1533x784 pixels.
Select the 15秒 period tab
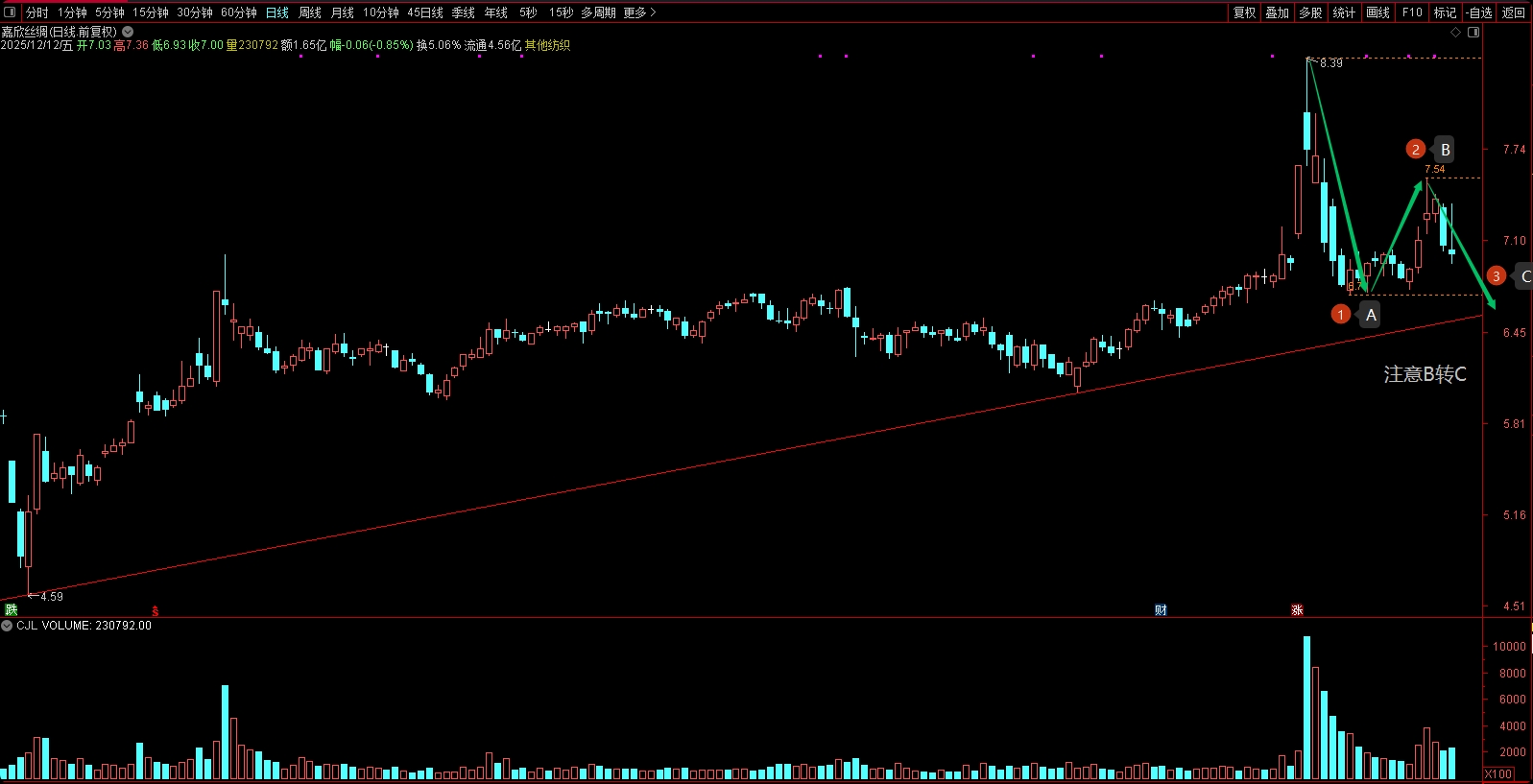(x=561, y=12)
